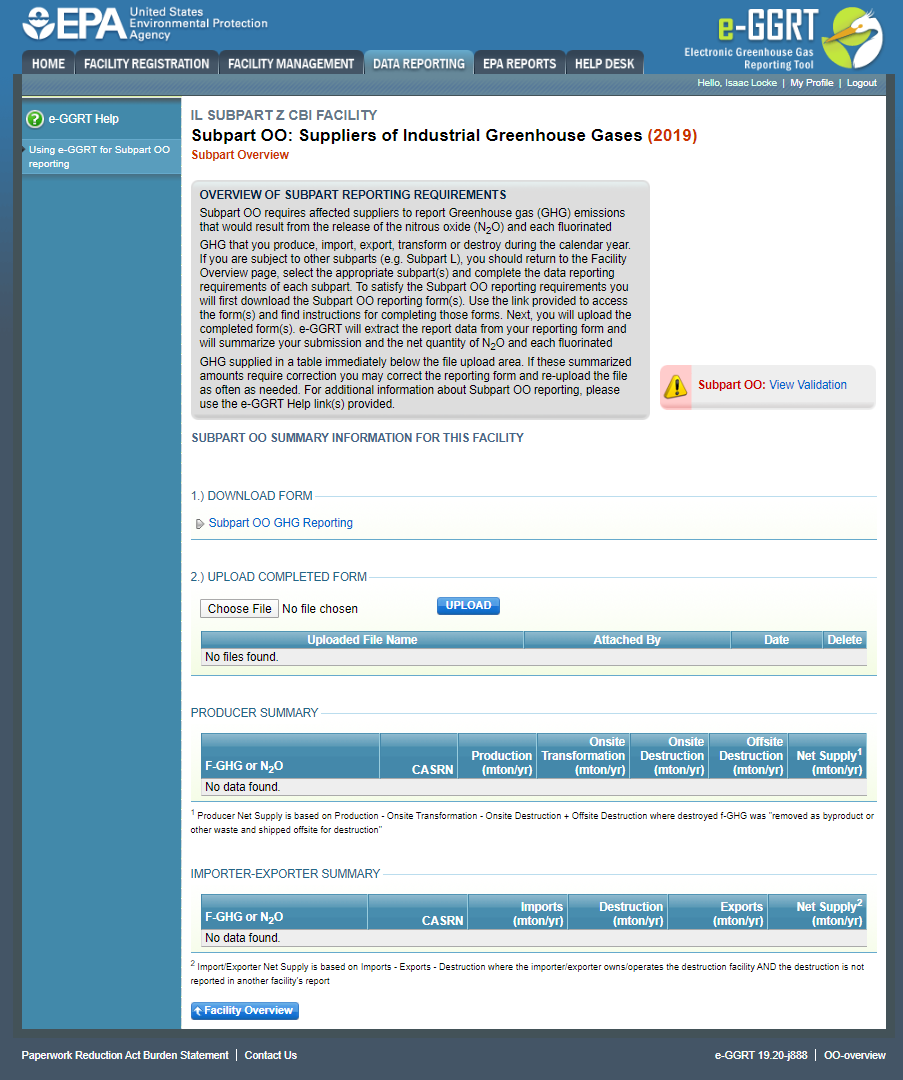Click the yellow validation warning icon
The height and width of the screenshot is (1080, 903).
click(x=676, y=386)
